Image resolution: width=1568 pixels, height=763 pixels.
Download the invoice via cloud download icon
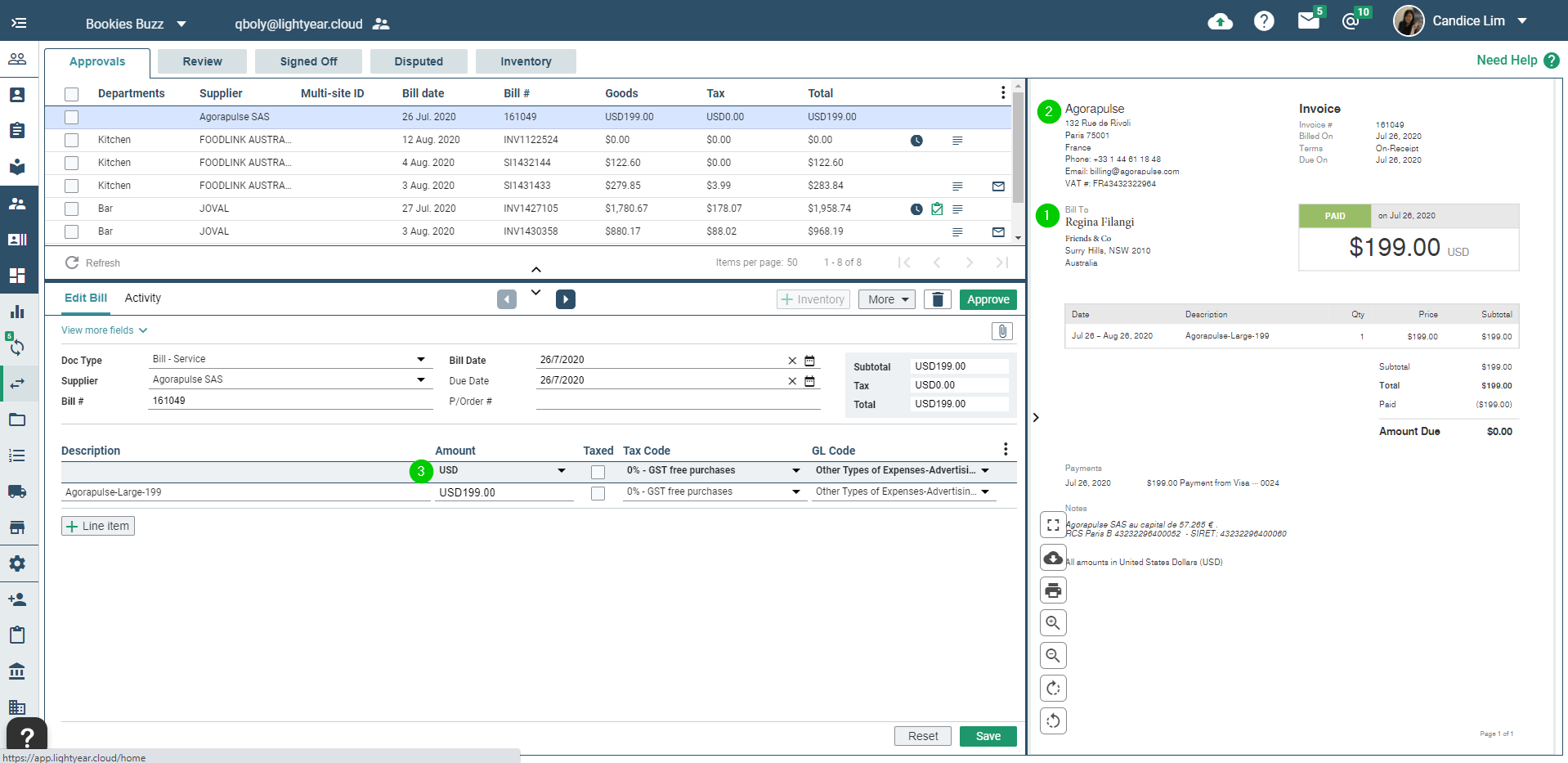tap(1053, 558)
